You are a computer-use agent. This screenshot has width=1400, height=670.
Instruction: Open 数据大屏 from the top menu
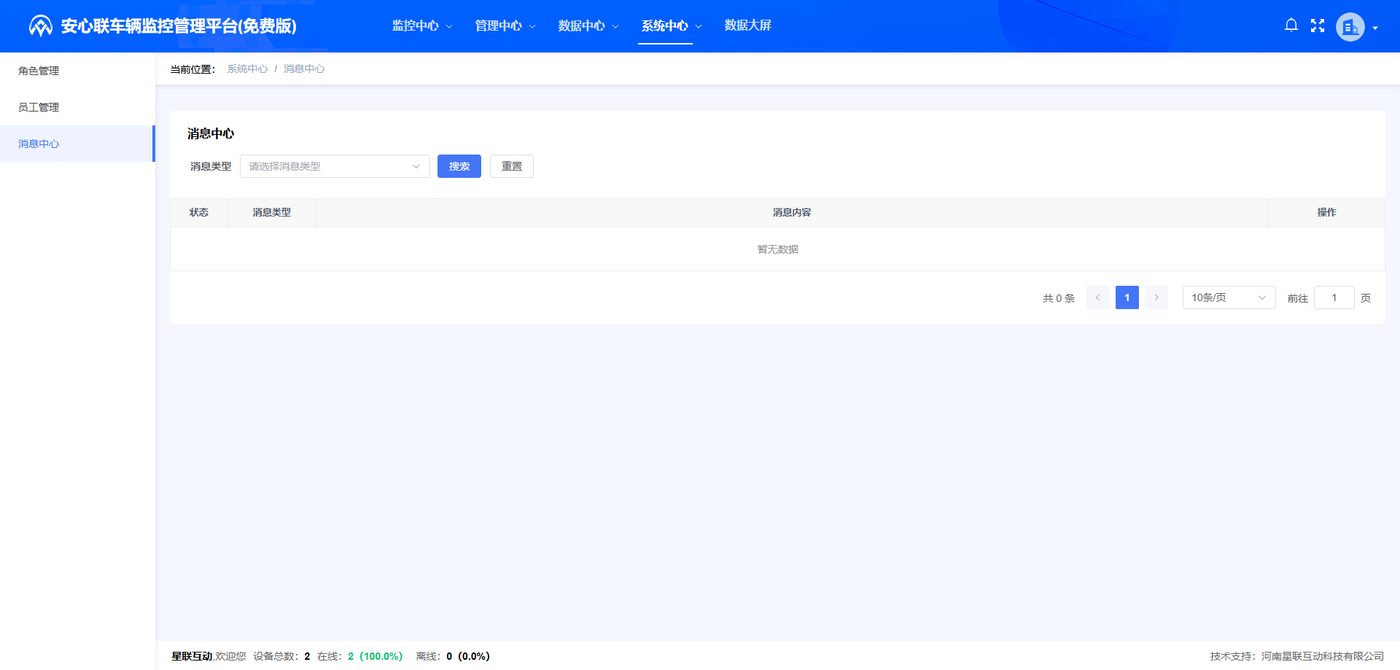pos(748,26)
